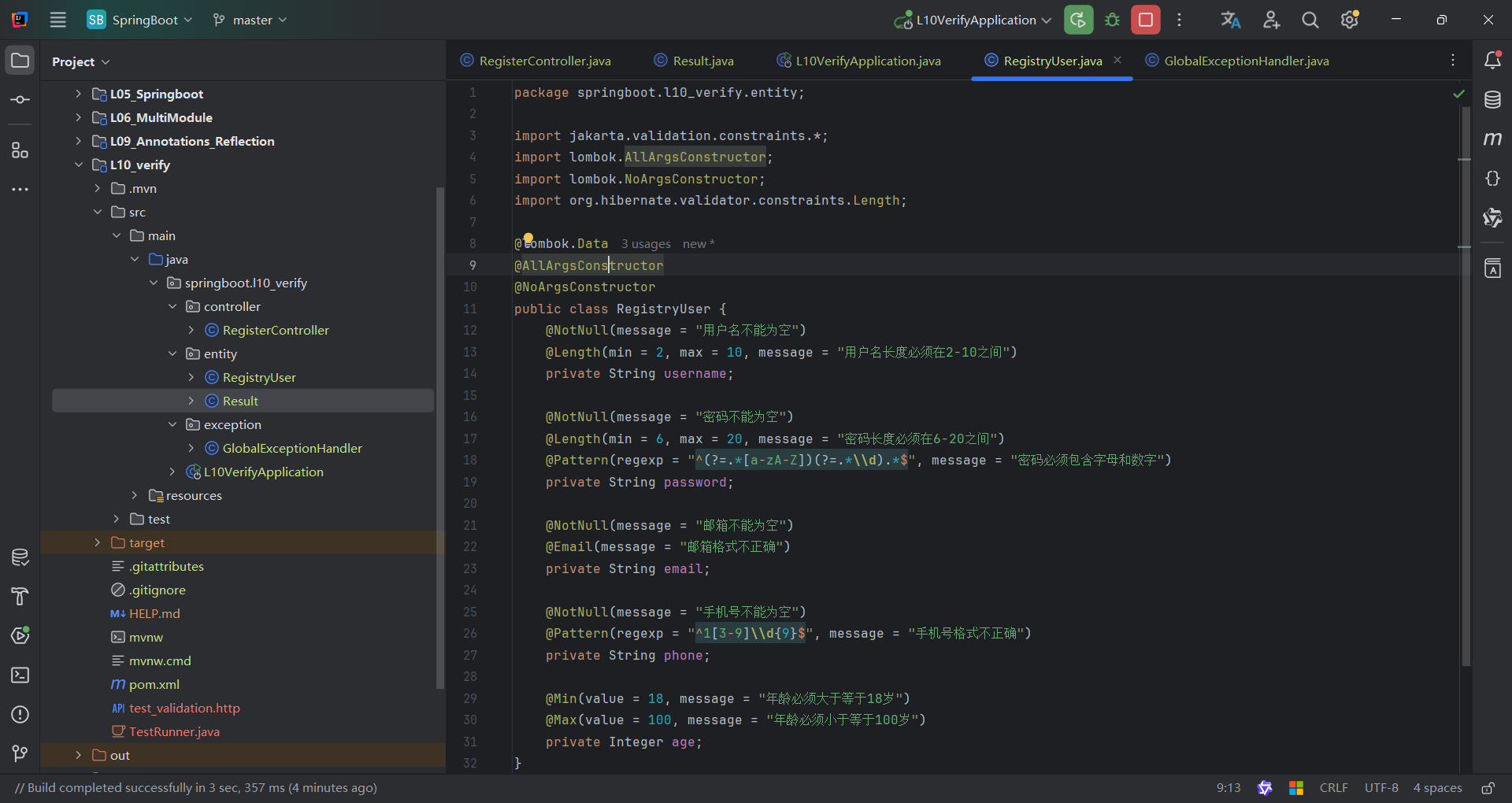Switch to the GlobalExceptionHandler.java tab
The width and height of the screenshot is (1512, 803).
[1246, 61]
